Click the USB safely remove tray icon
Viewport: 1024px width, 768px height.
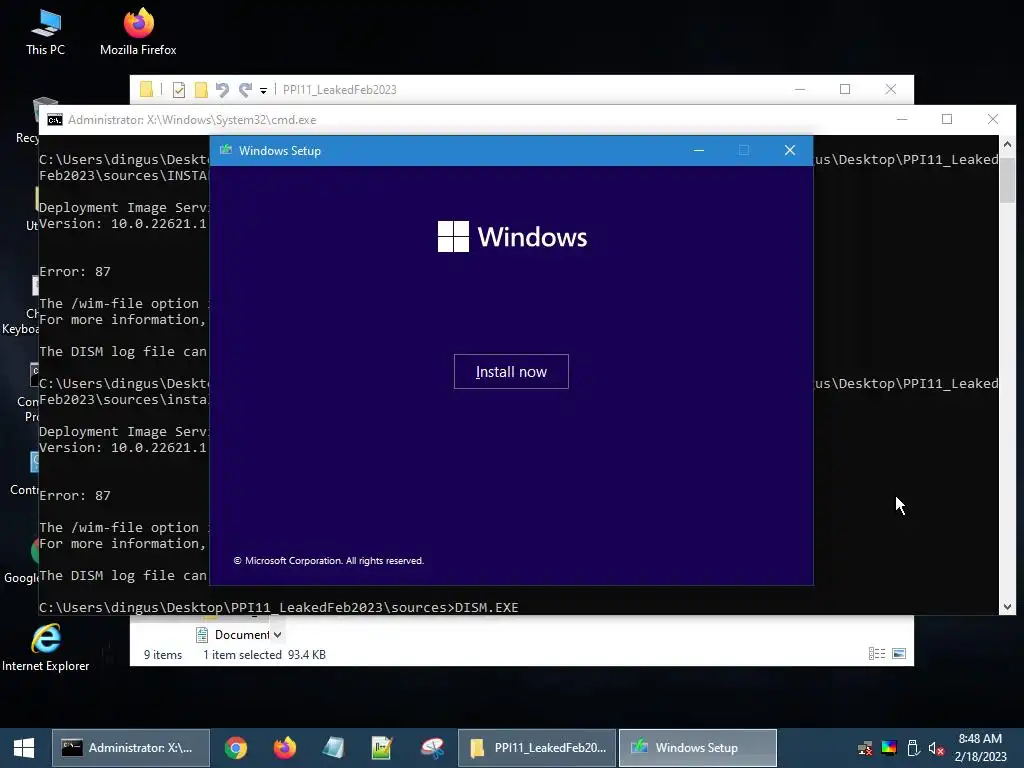[914, 748]
